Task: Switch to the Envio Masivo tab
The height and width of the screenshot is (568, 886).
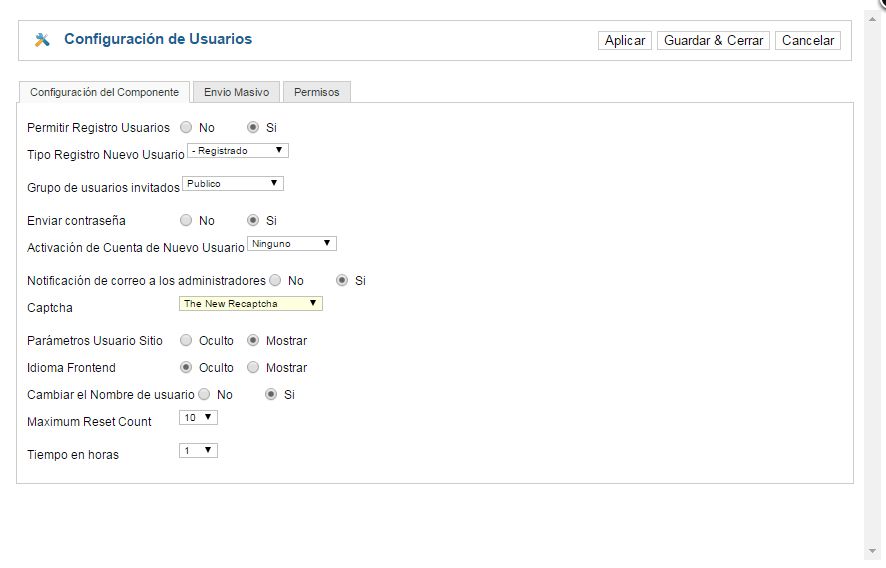Action: 236,92
